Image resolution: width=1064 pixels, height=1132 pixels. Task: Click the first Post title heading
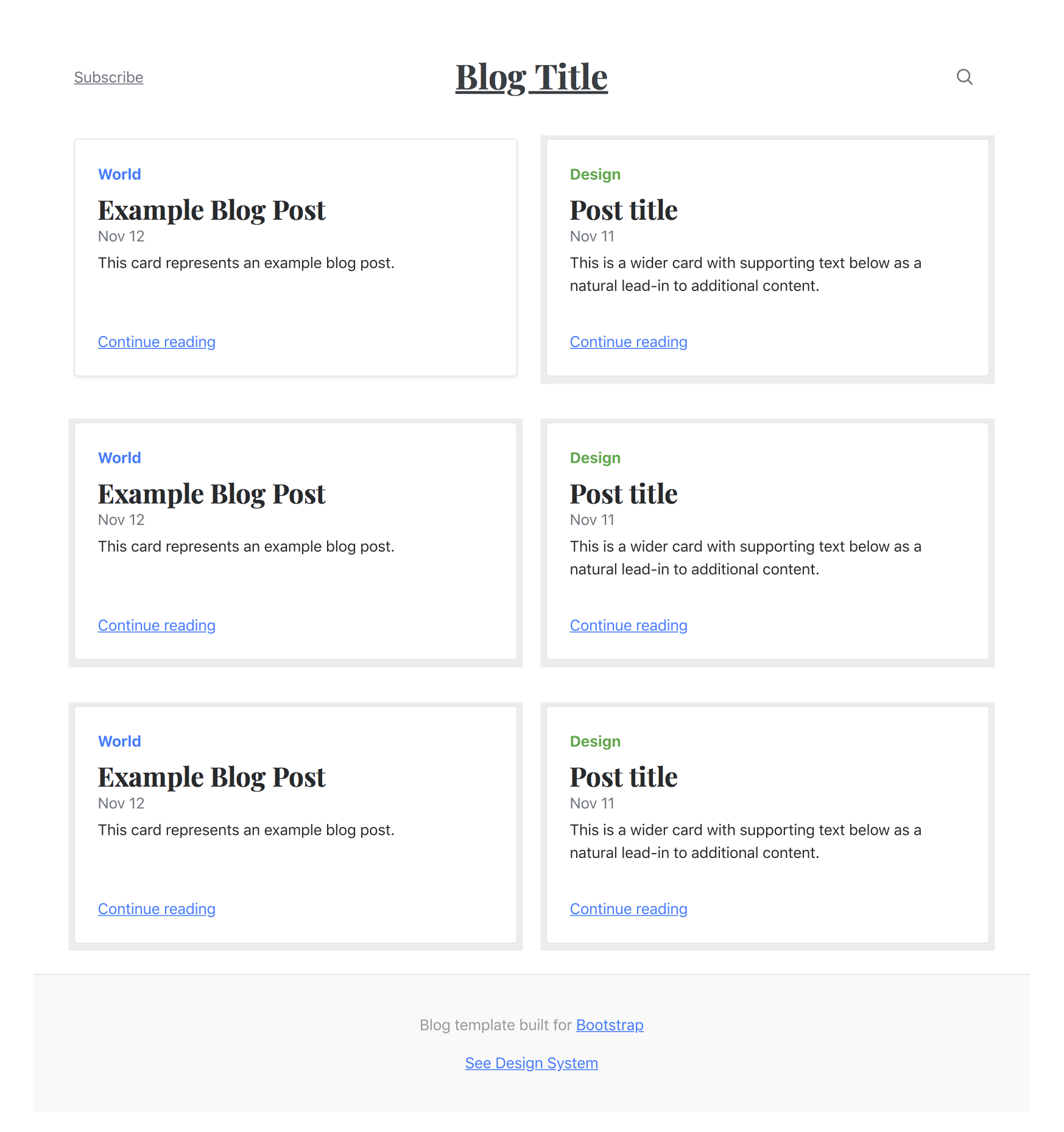pyautogui.click(x=623, y=210)
